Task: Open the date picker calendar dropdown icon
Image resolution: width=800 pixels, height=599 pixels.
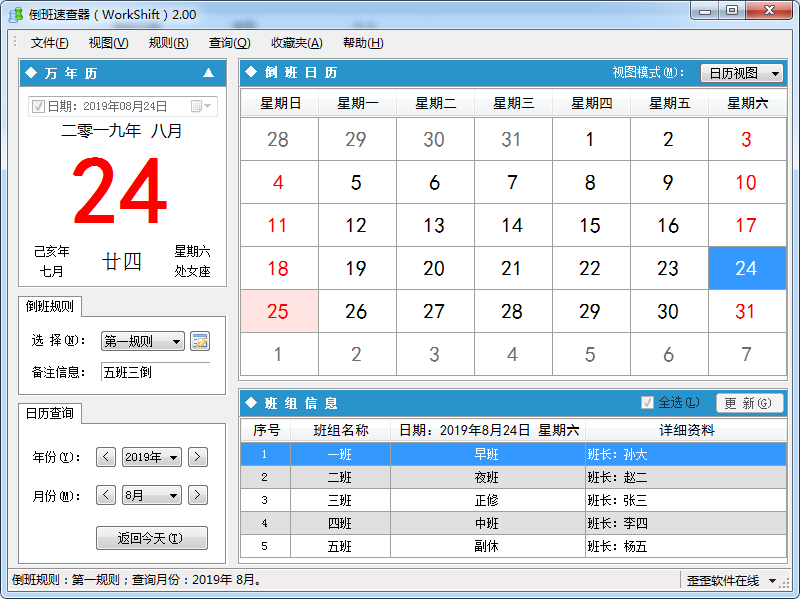Action: [201, 106]
